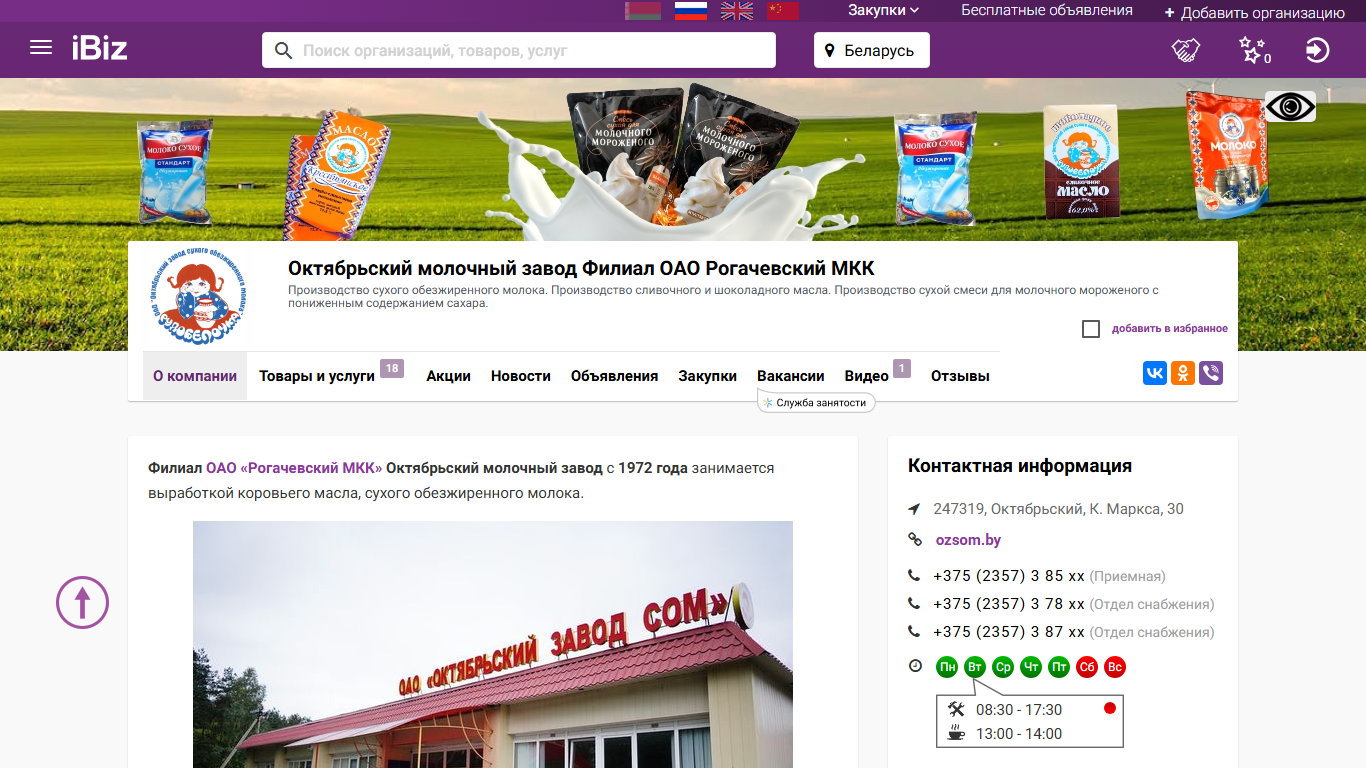Click phone number +375 (2357) 3 78 xx
1366x768 pixels.
1009,604
